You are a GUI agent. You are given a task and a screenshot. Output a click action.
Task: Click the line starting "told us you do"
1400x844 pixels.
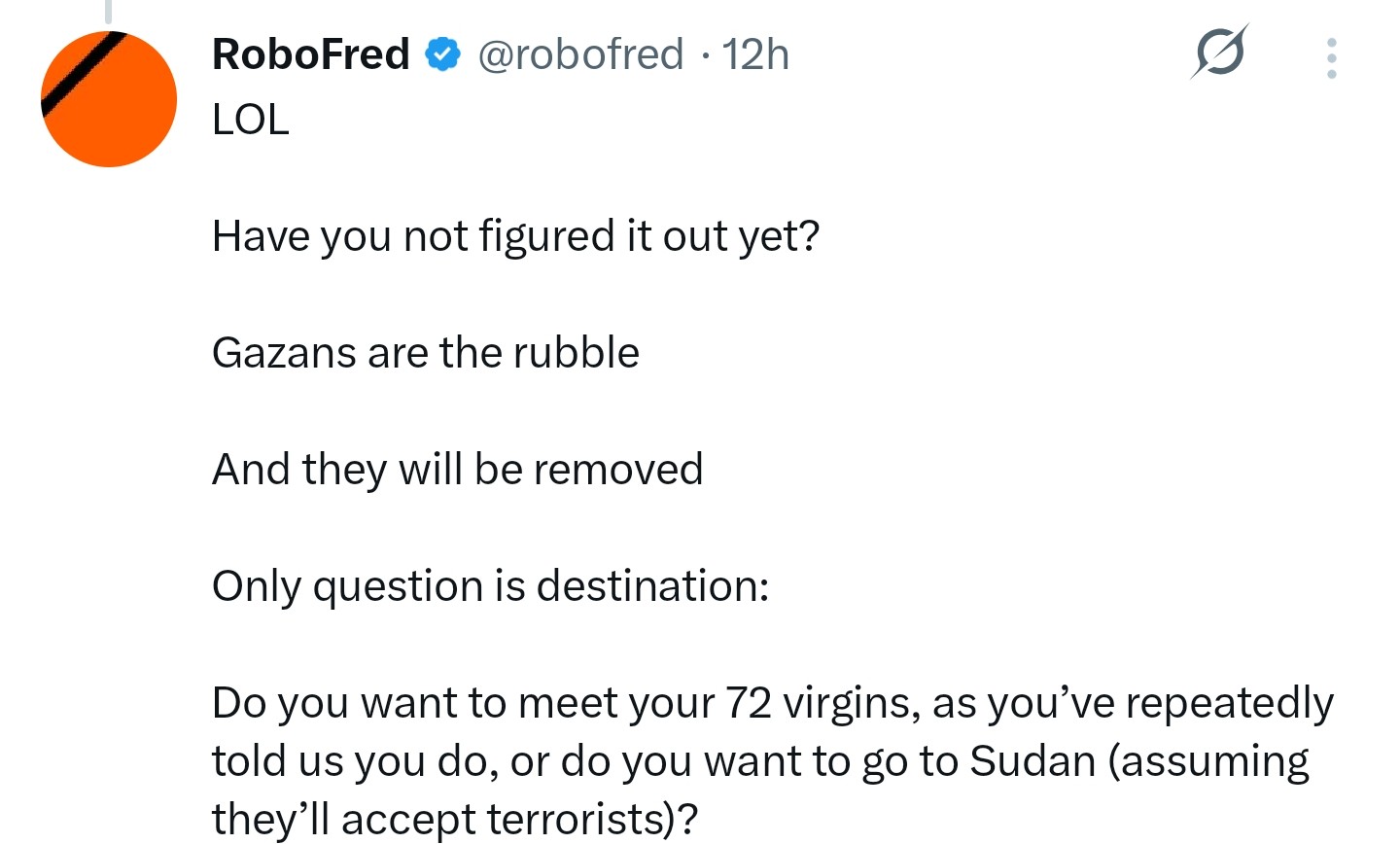[x=760, y=761]
